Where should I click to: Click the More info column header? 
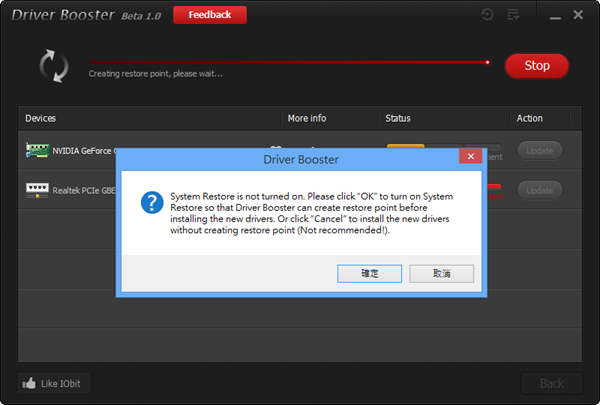[x=307, y=118]
